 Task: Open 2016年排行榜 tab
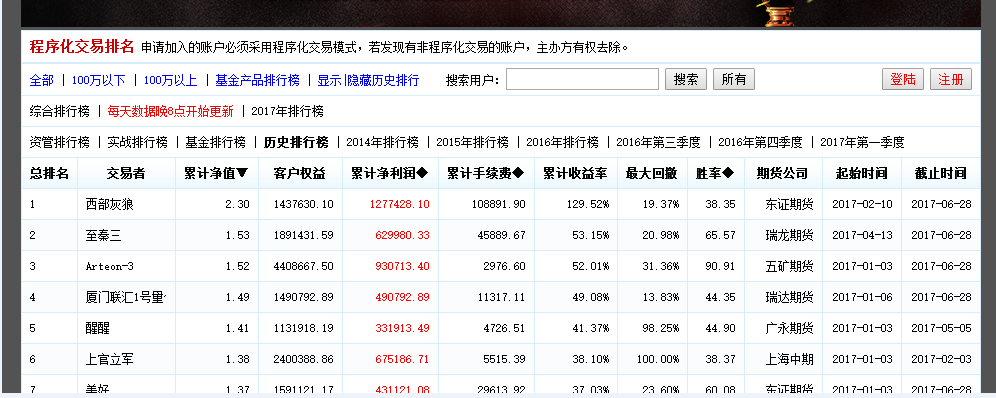pyautogui.click(x=563, y=142)
